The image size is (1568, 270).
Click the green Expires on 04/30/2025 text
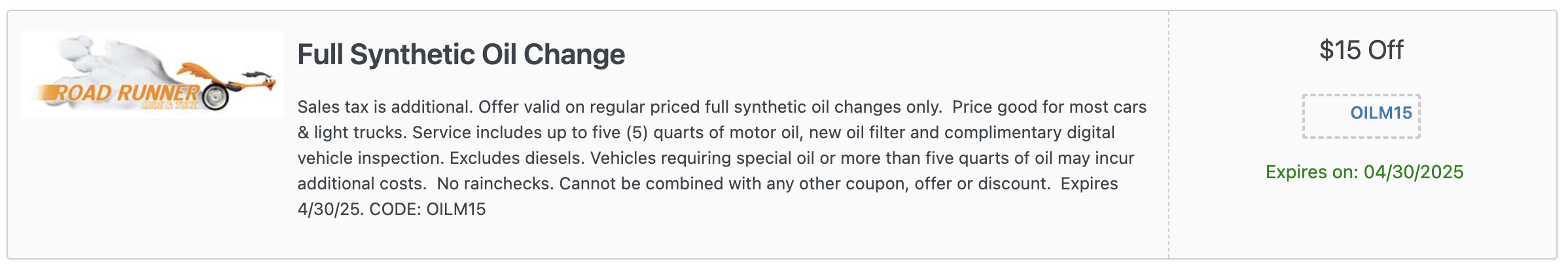1364,172
